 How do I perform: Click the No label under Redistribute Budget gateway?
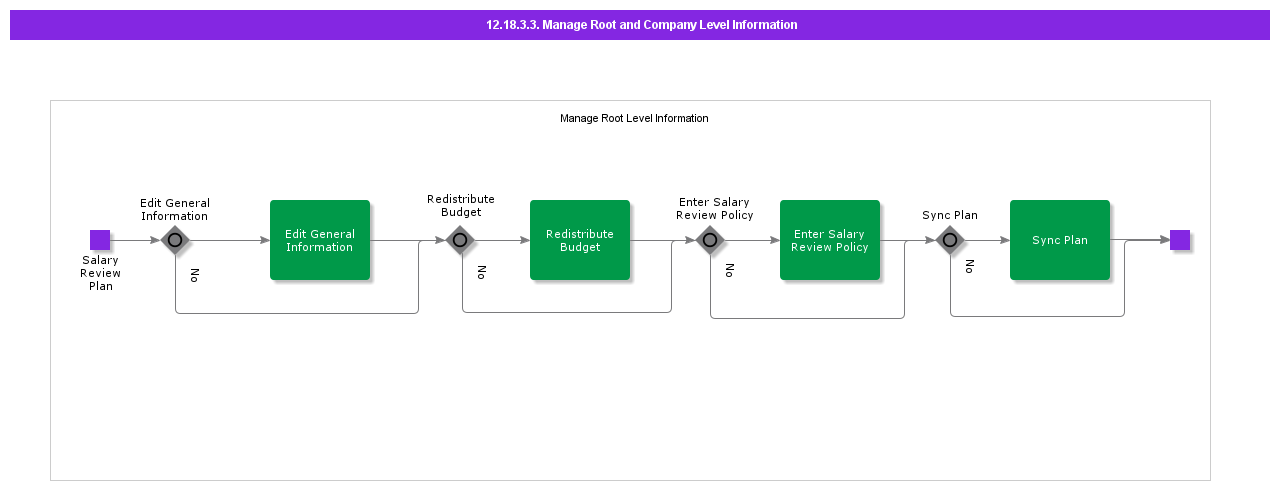[x=481, y=272]
